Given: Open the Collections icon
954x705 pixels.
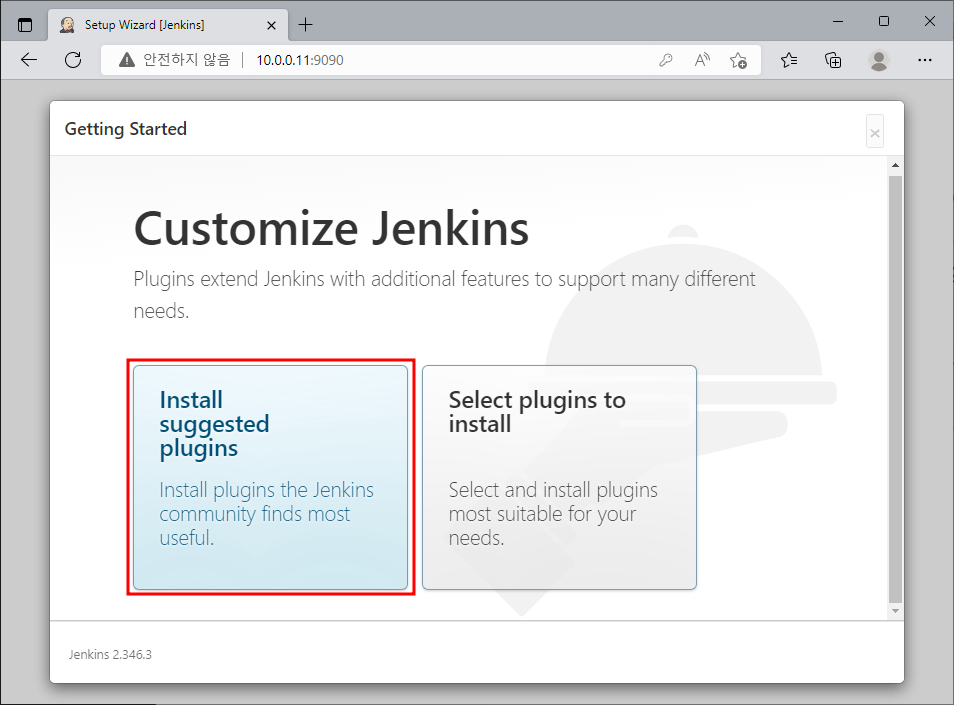Looking at the screenshot, I should pos(833,60).
